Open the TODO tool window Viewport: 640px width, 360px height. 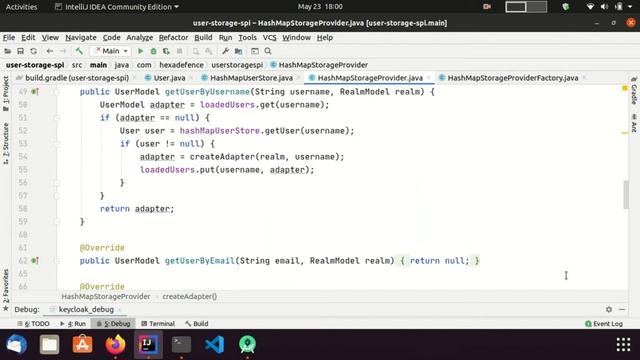(x=33, y=324)
